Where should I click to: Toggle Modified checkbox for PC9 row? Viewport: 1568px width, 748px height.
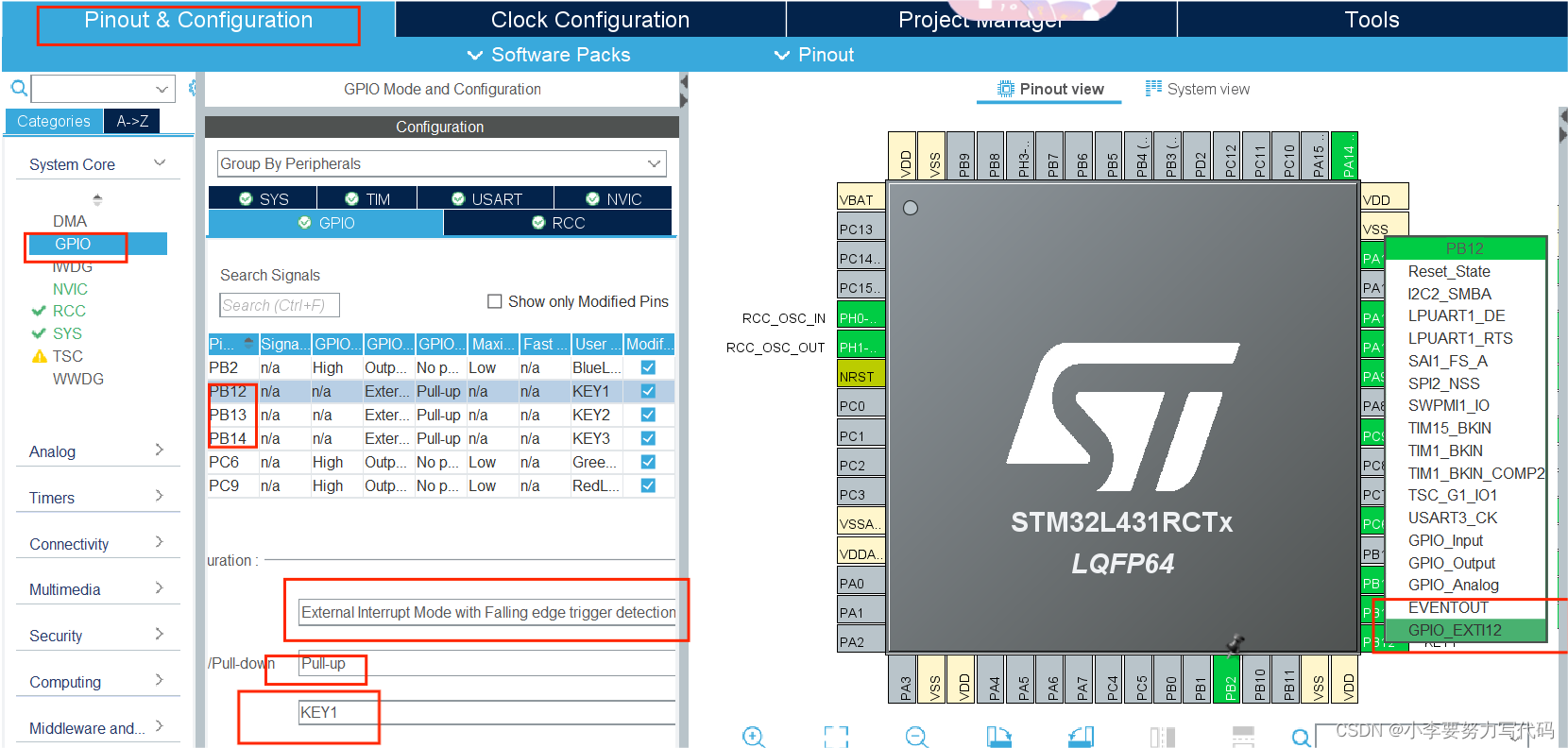pos(648,485)
